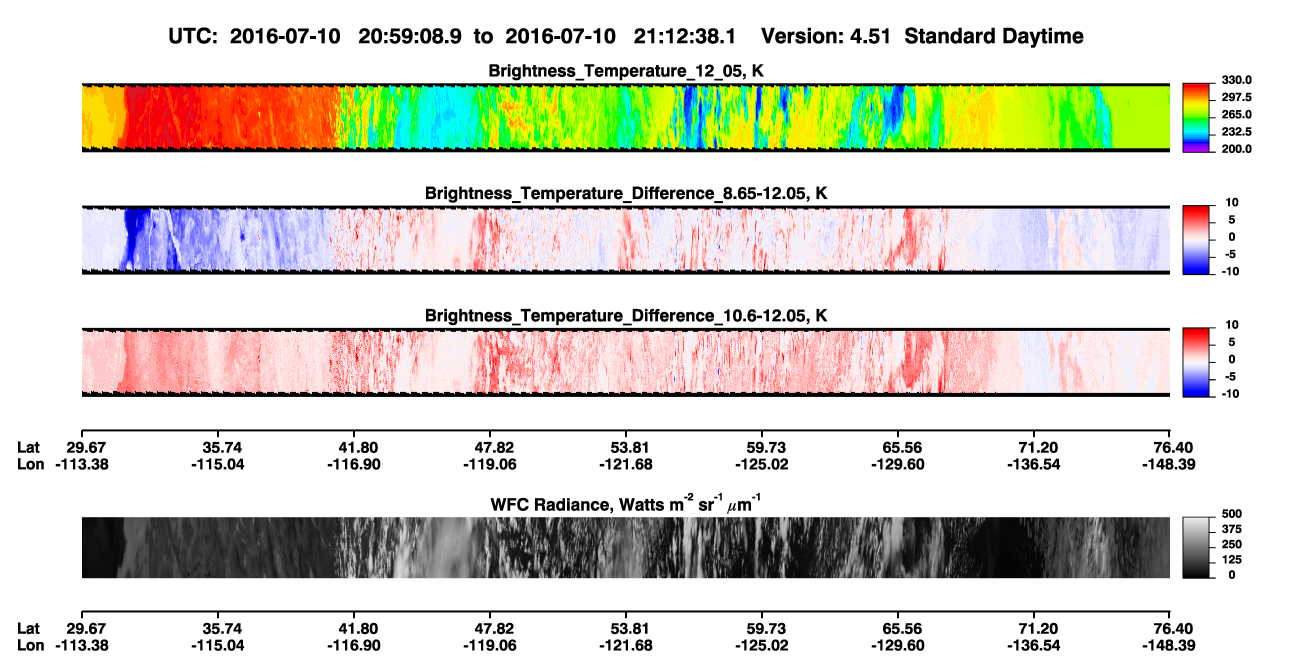Click longitude "-125.02" on the axis below the 10.6-12.05 panel
1300x667 pixels.
pos(761,464)
